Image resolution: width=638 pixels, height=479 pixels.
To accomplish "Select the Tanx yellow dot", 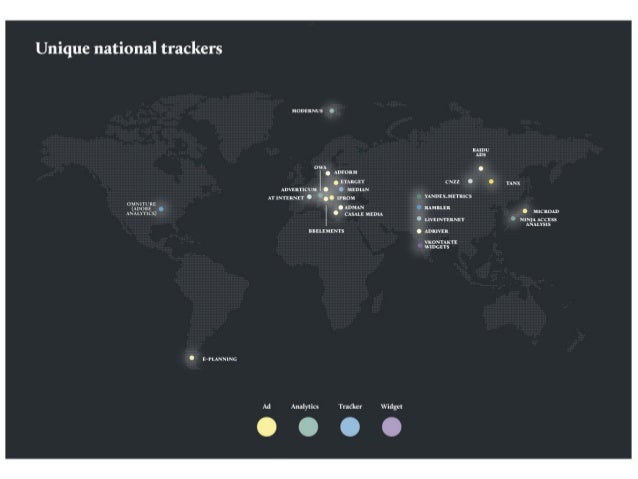I will click(491, 182).
